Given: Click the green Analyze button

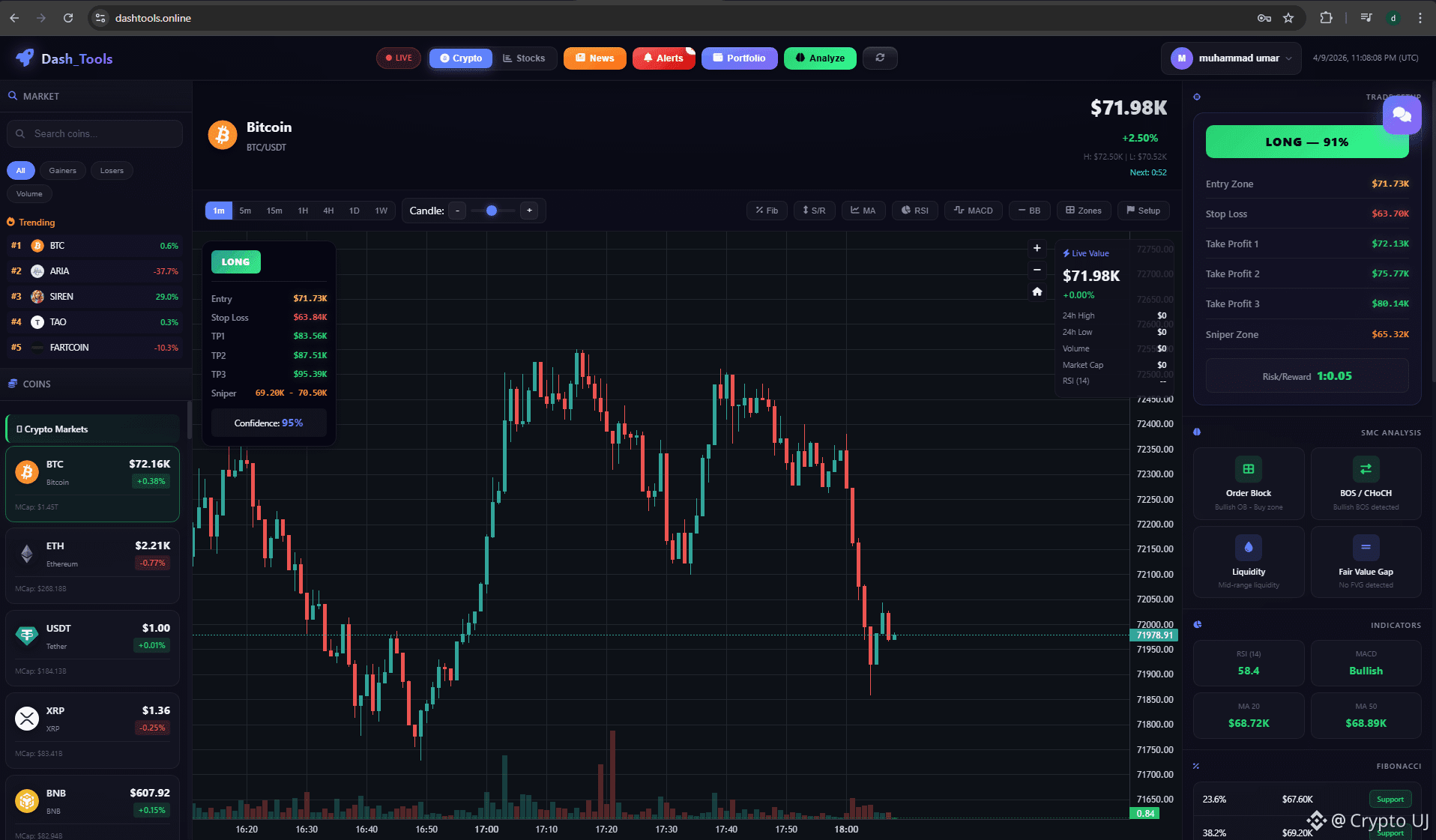Looking at the screenshot, I should (820, 58).
